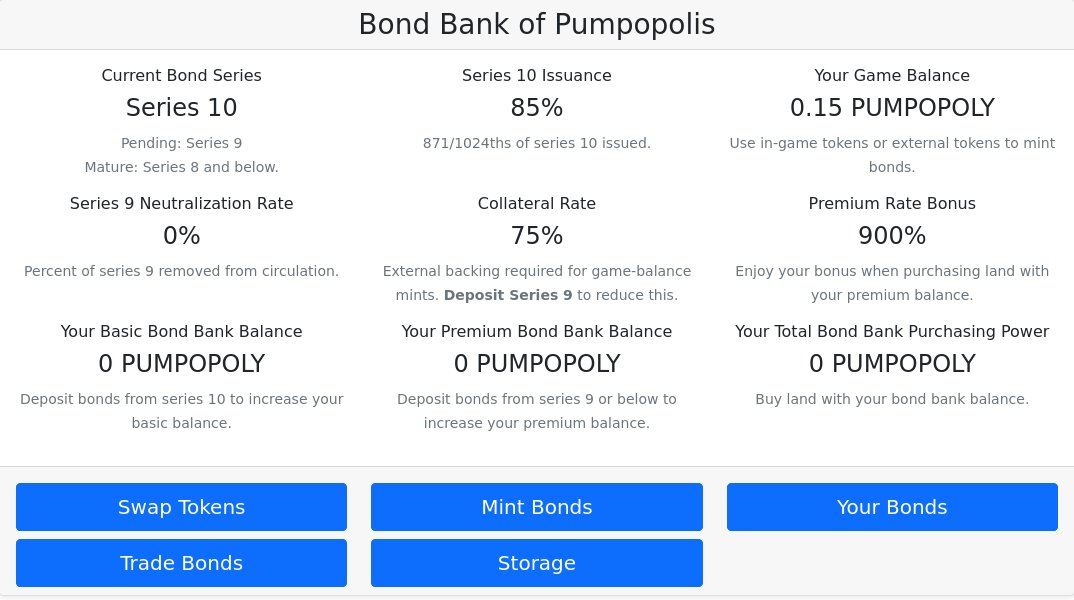Select the 0.15 PUMPOPOLY game balance
This screenshot has height=600, width=1074.
(x=892, y=108)
